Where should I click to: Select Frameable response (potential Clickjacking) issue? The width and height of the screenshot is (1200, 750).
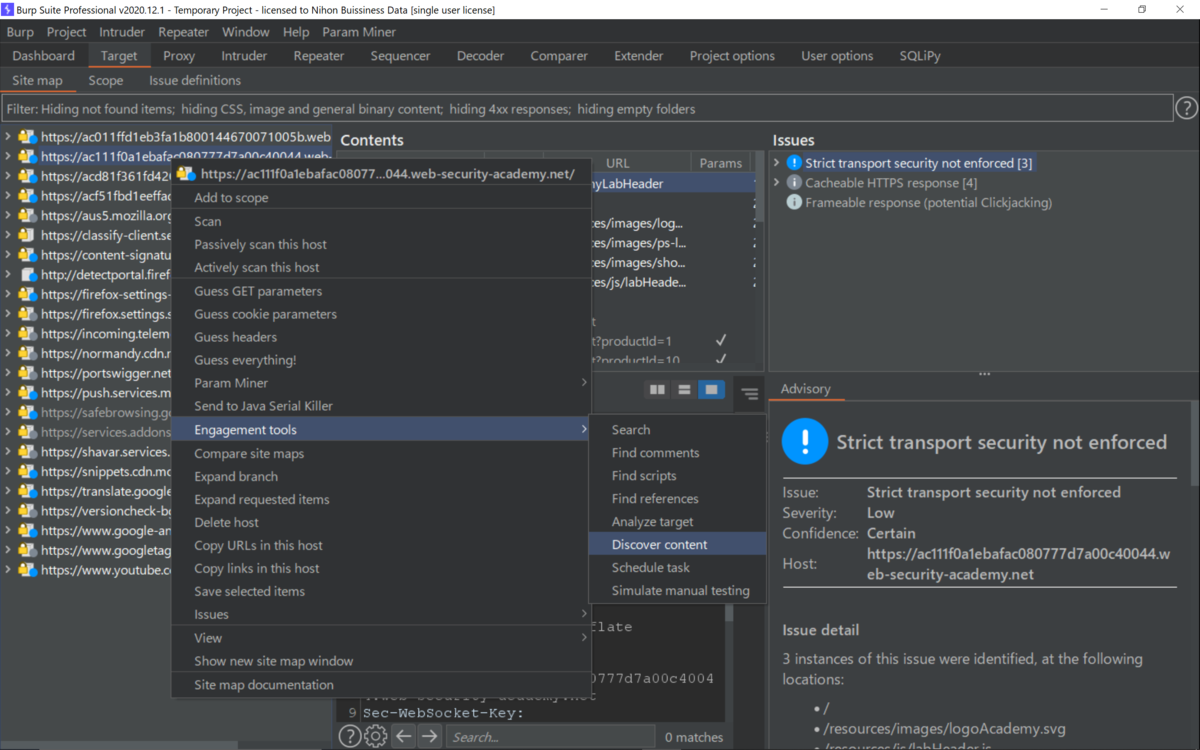[928, 203]
